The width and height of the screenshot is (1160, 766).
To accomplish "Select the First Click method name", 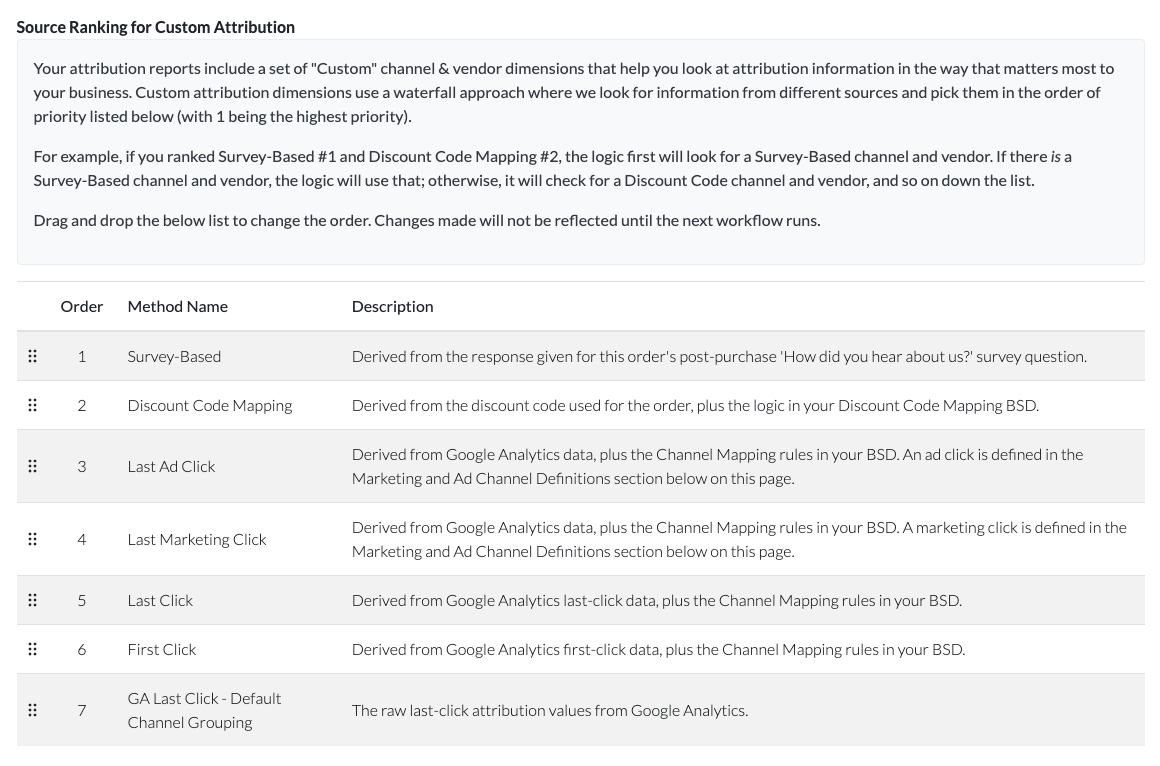I will (x=162, y=649).
